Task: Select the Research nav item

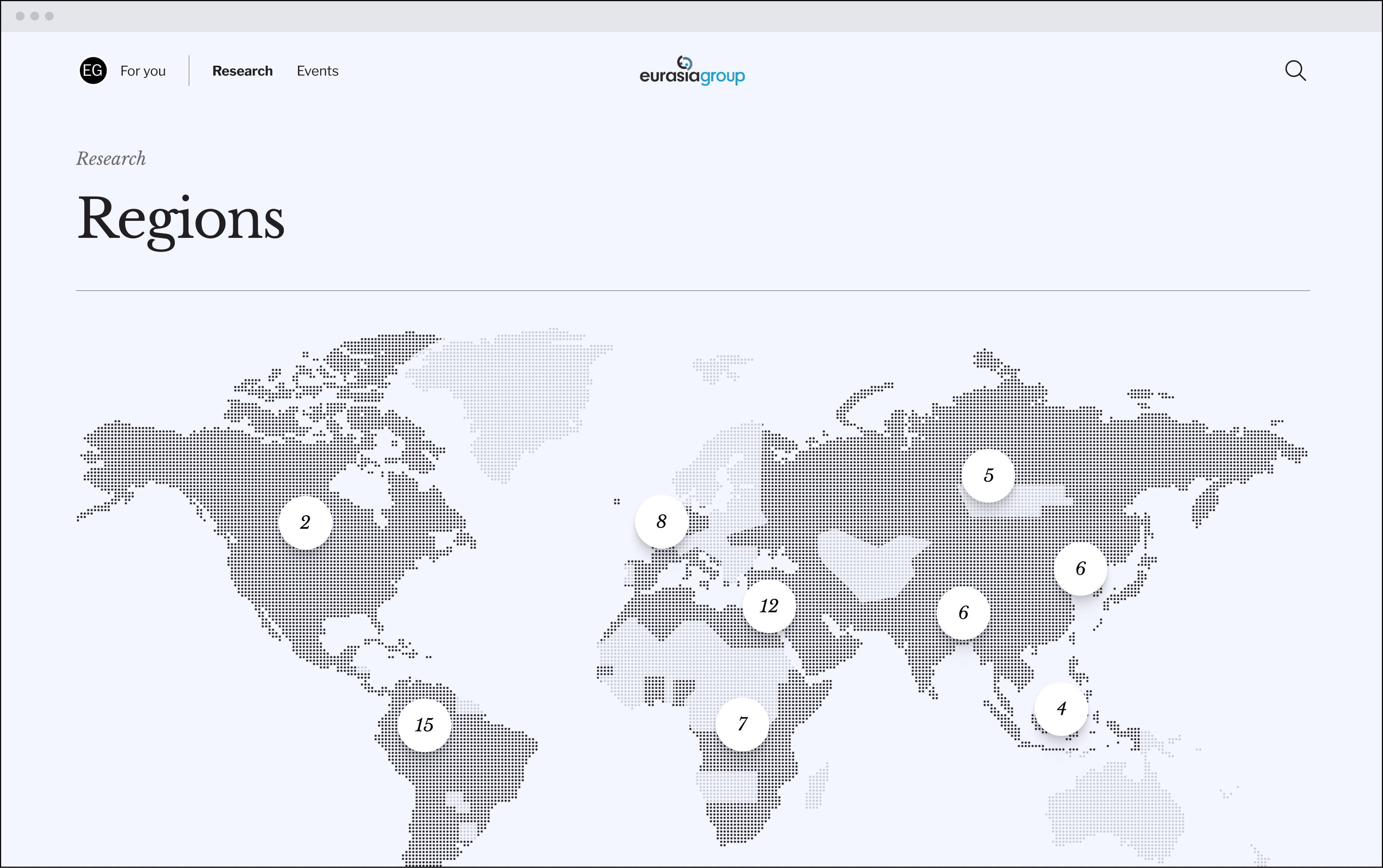Action: click(242, 71)
